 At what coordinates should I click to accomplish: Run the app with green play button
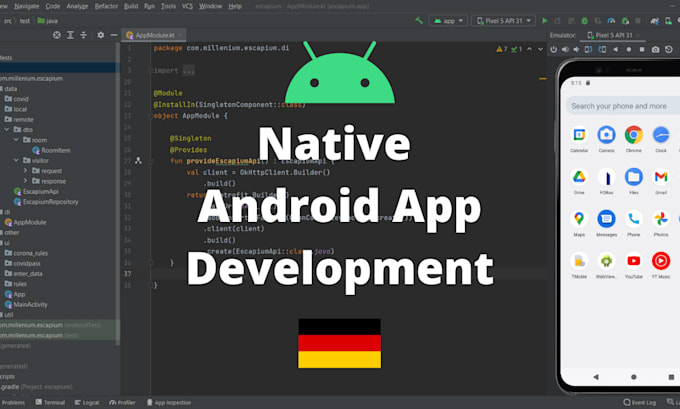pyautogui.click(x=545, y=20)
